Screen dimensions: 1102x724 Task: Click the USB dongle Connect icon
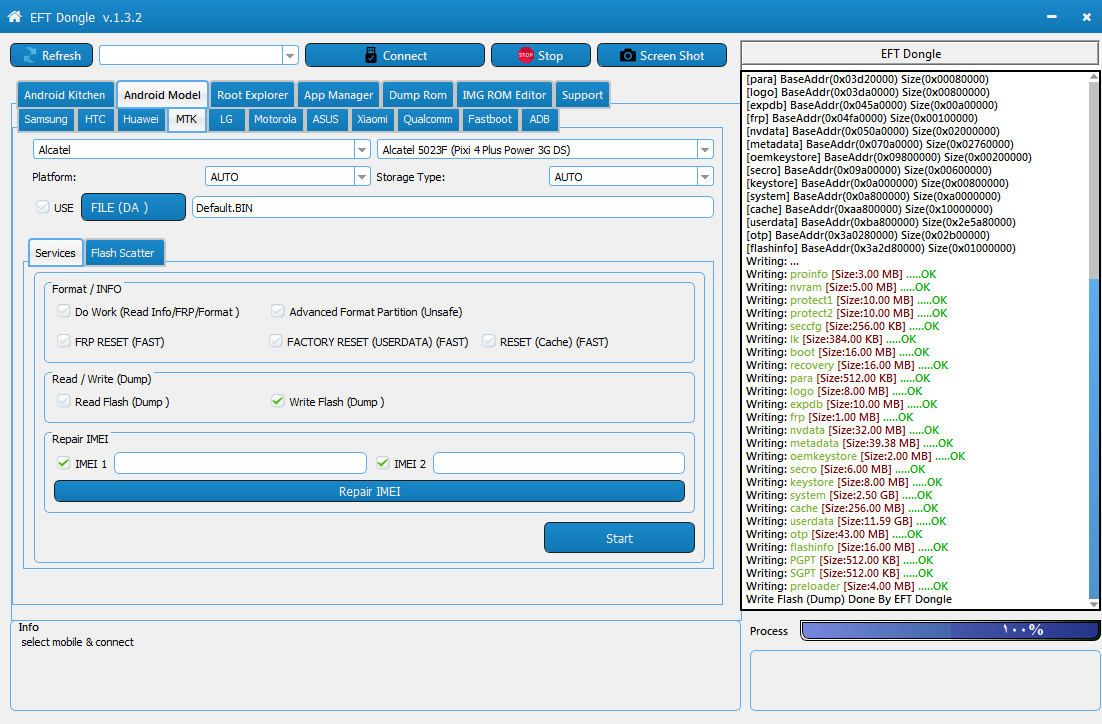click(x=371, y=56)
